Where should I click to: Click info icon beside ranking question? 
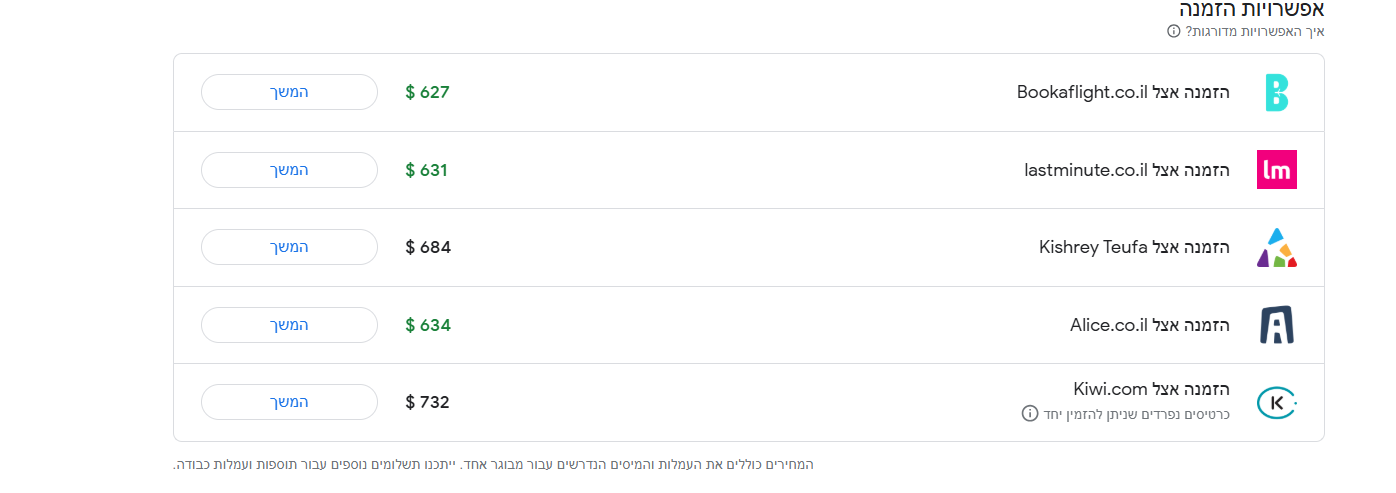[1174, 31]
